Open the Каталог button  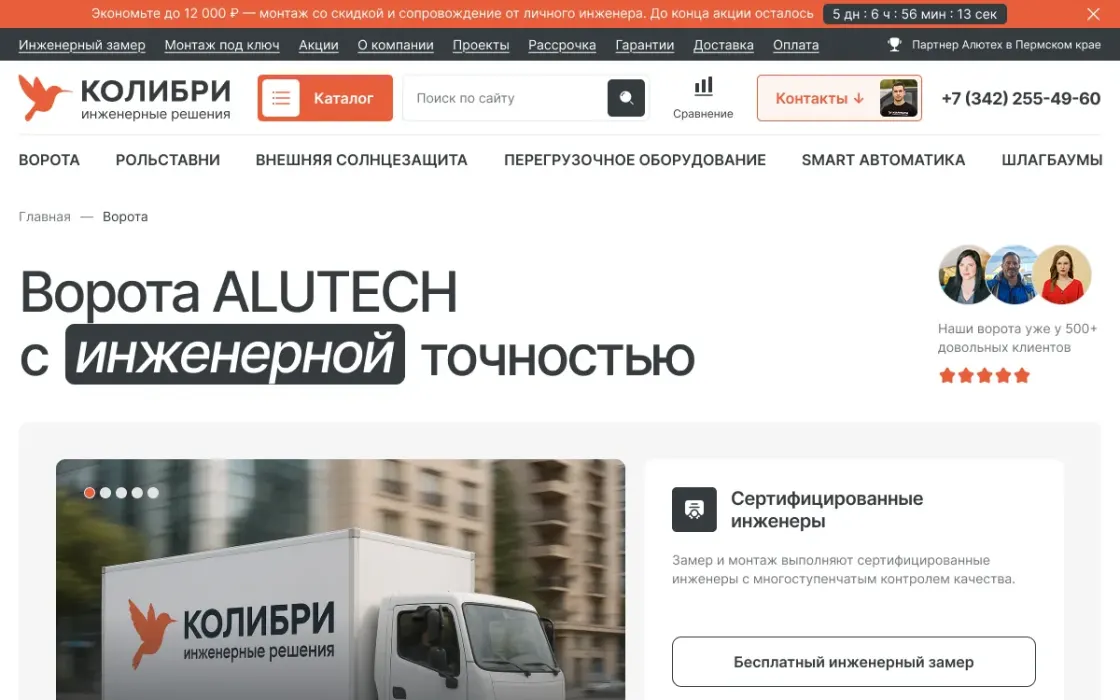coord(325,98)
